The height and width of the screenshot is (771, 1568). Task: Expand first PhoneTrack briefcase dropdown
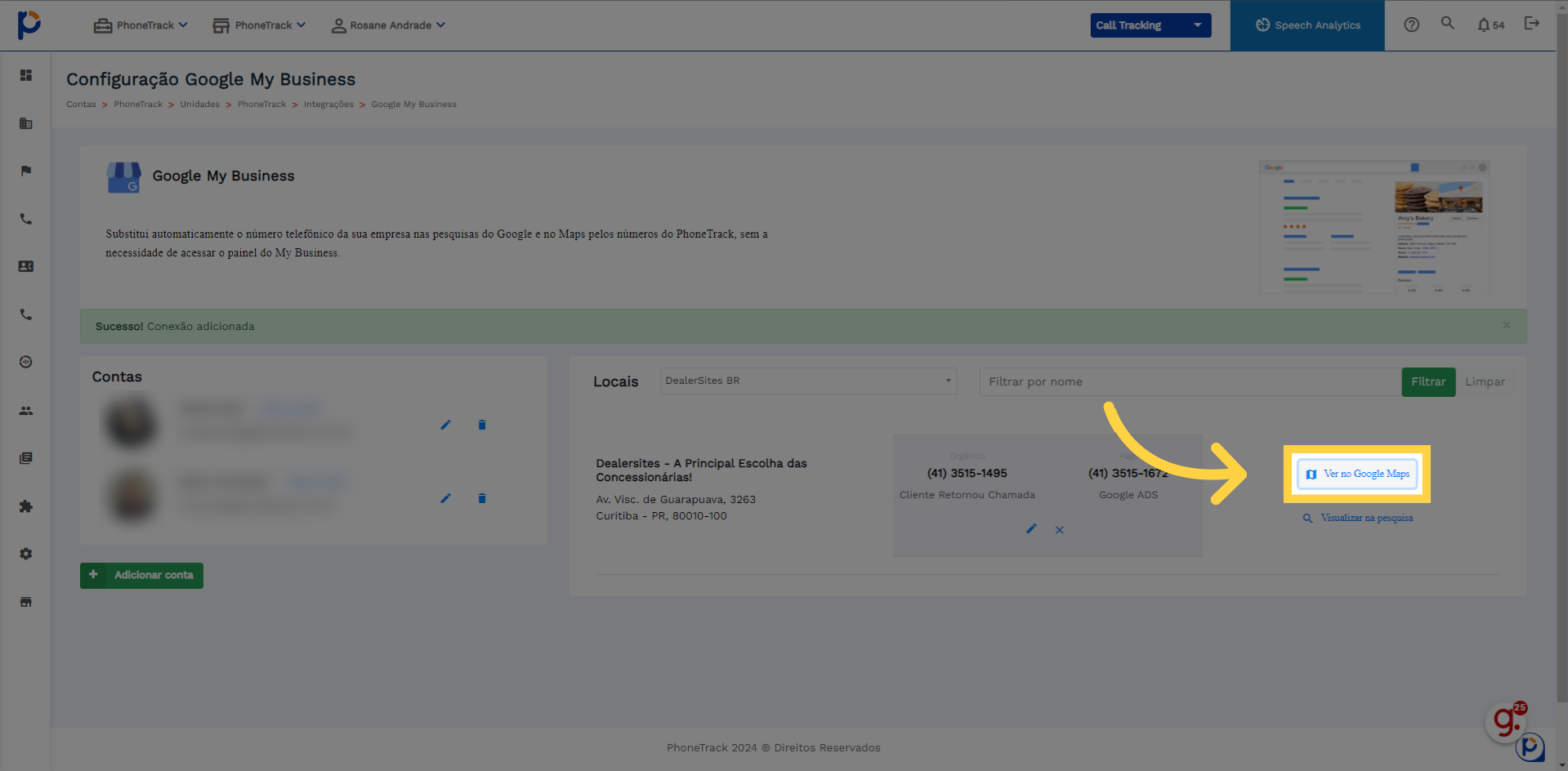click(x=141, y=25)
